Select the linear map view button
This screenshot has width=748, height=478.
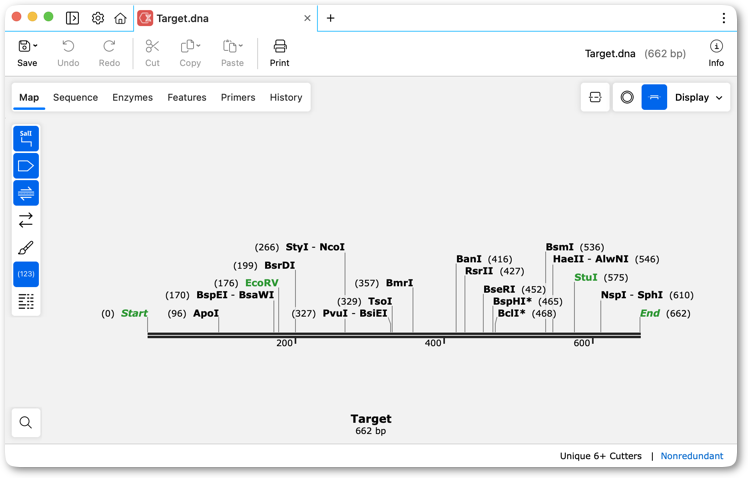pyautogui.click(x=654, y=97)
